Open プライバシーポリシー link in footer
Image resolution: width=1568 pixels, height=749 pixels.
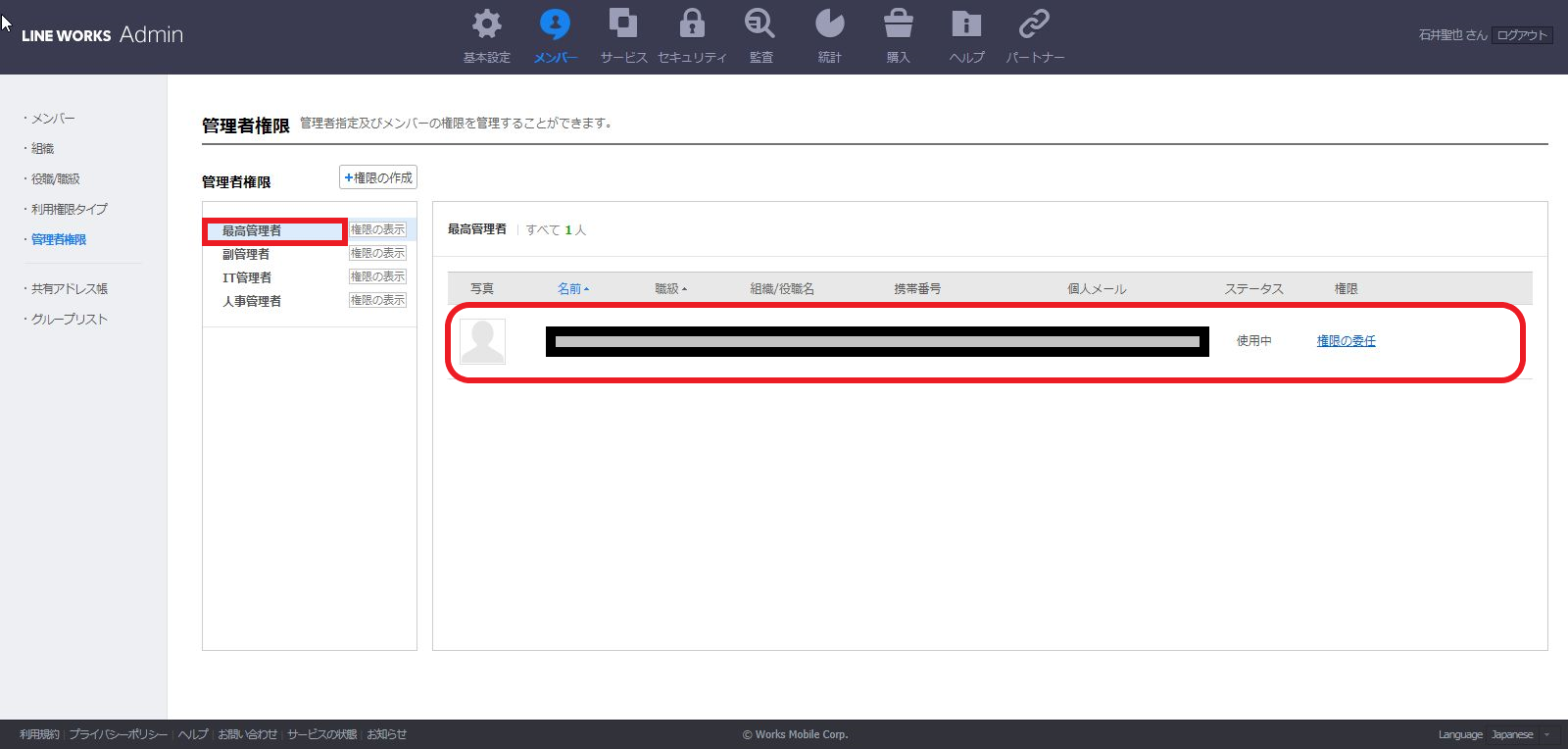pos(118,734)
